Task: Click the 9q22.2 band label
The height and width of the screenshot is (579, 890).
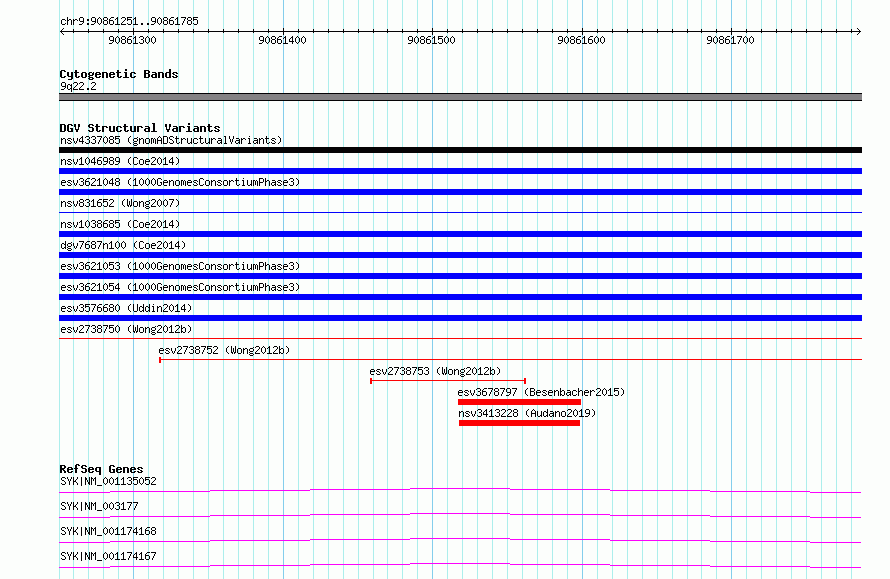Action: tap(78, 86)
